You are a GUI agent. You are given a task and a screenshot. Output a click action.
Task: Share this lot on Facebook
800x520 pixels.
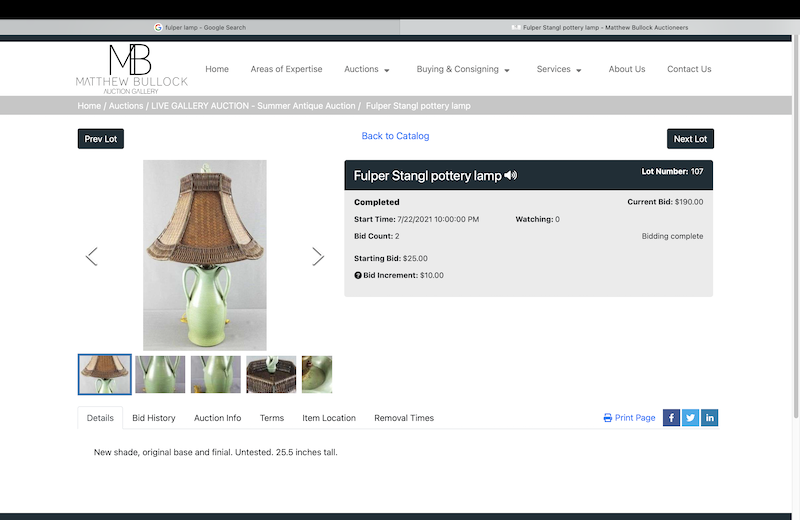coord(672,418)
